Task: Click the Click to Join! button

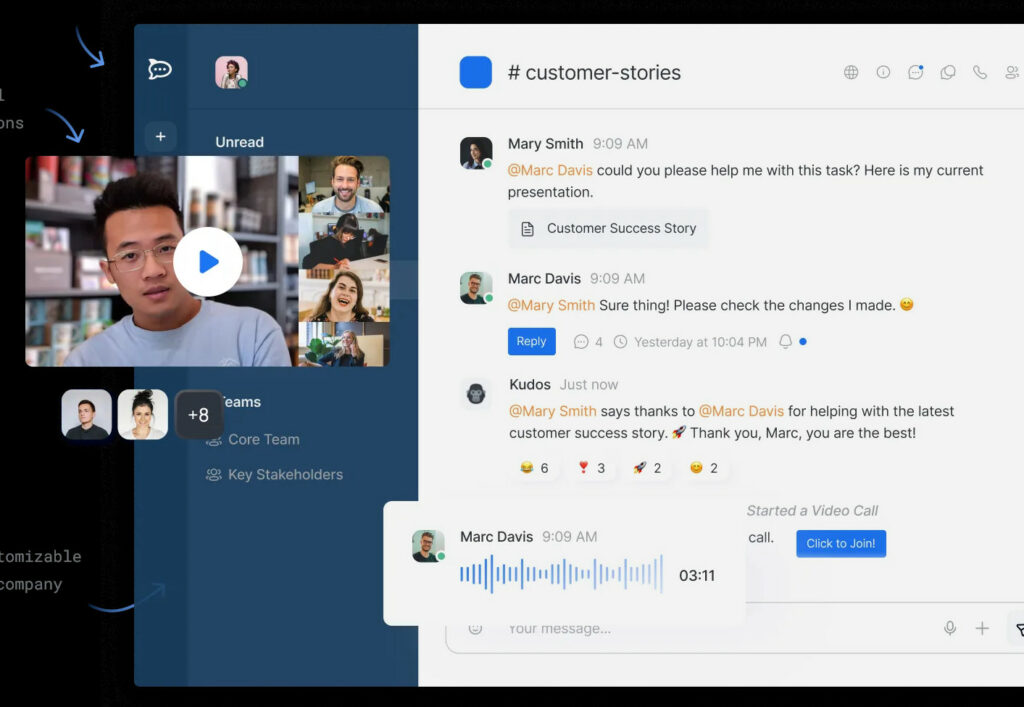Action: [x=840, y=543]
